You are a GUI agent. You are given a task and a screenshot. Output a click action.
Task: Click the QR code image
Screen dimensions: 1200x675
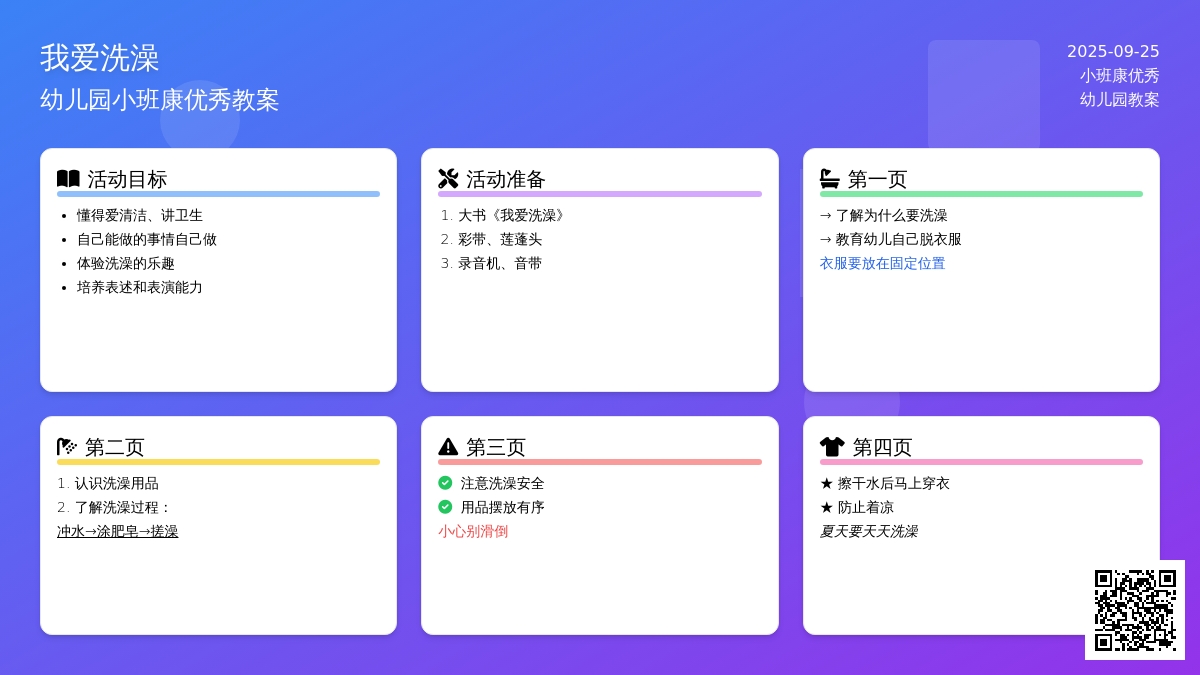tap(1135, 610)
